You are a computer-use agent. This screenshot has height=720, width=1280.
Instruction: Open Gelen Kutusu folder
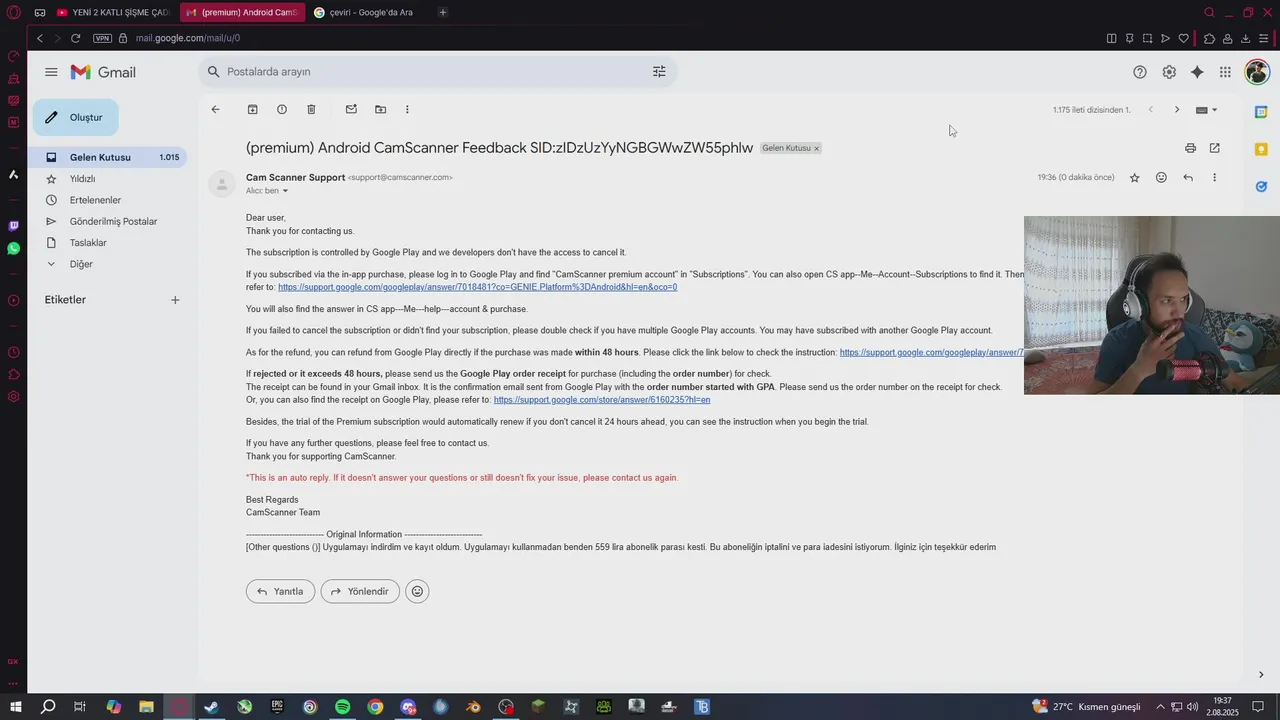(109, 157)
